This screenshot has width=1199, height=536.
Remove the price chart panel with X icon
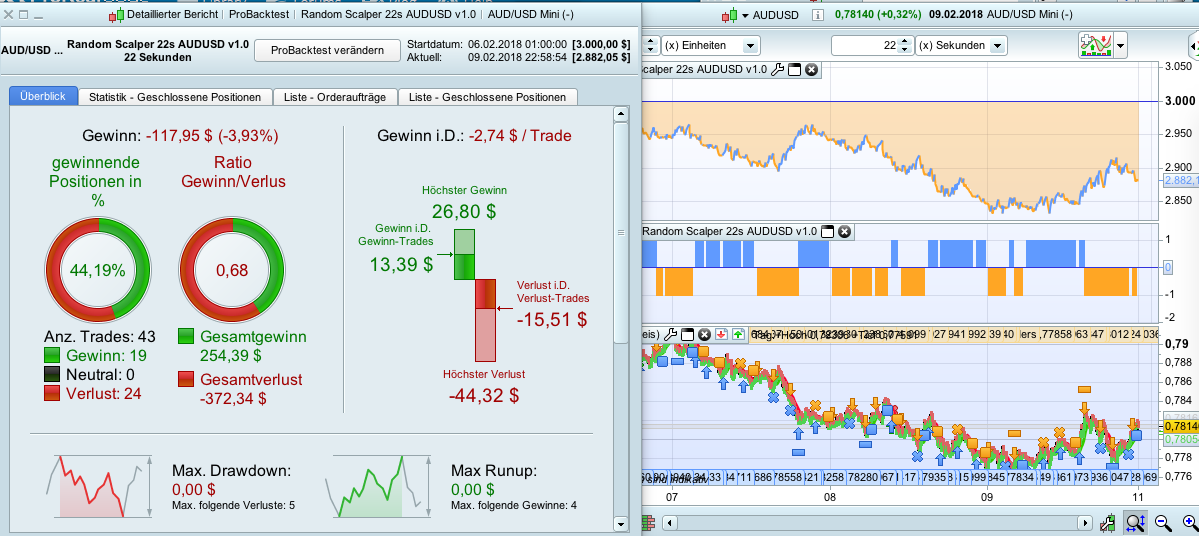pos(704,334)
